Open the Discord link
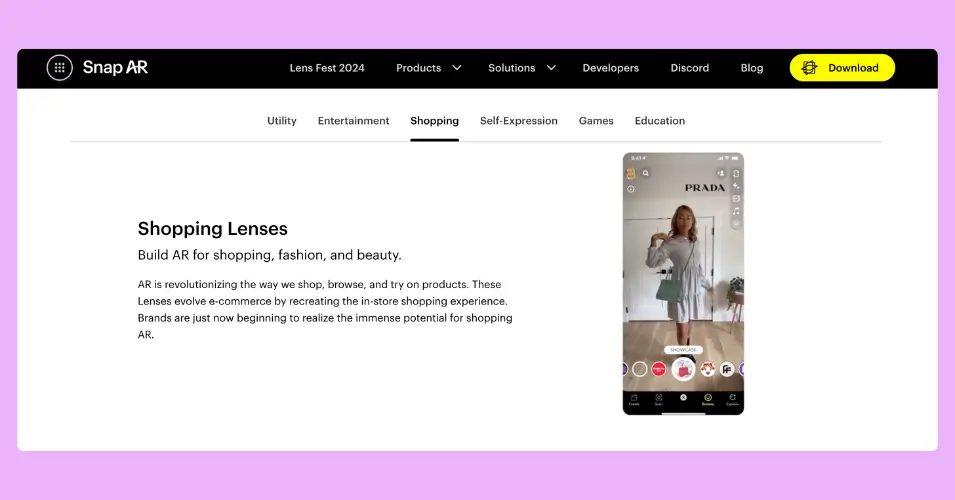The height and width of the screenshot is (500, 955). (689, 68)
